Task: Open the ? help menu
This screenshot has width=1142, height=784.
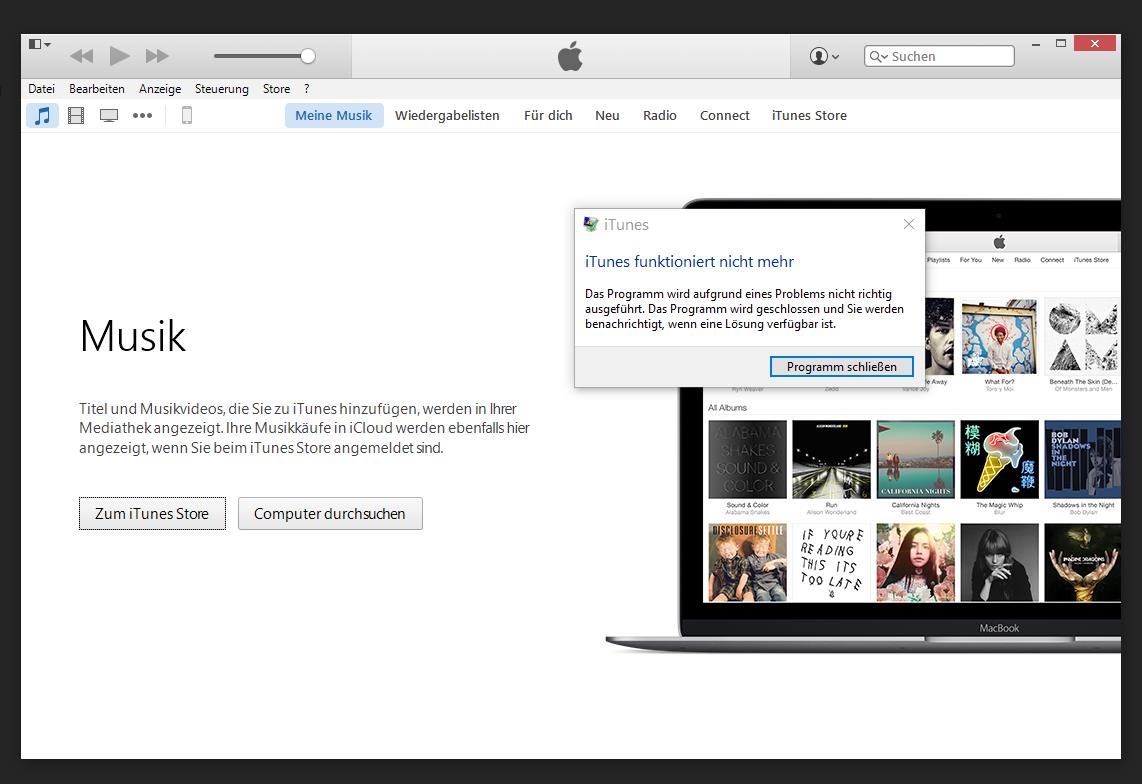Action: (x=307, y=89)
